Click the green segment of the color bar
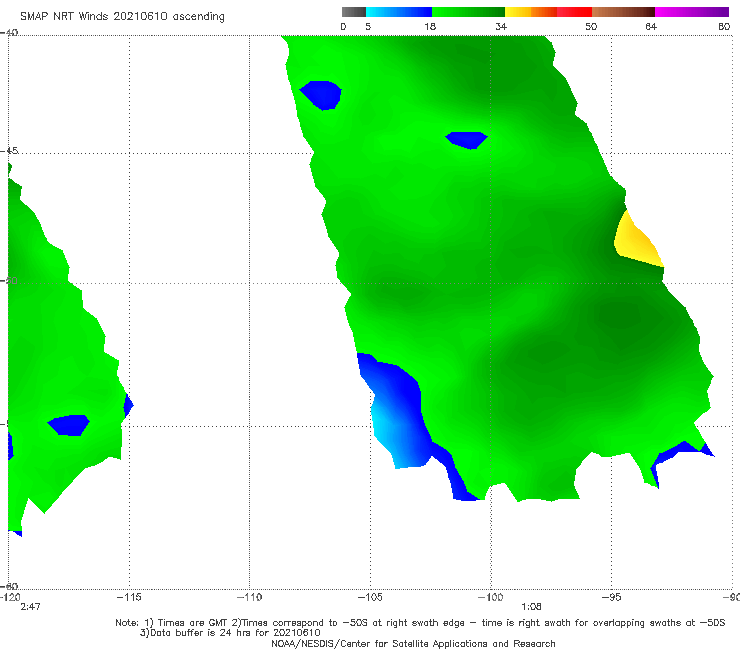Viewport: 740px width, 650px height. 468,12
